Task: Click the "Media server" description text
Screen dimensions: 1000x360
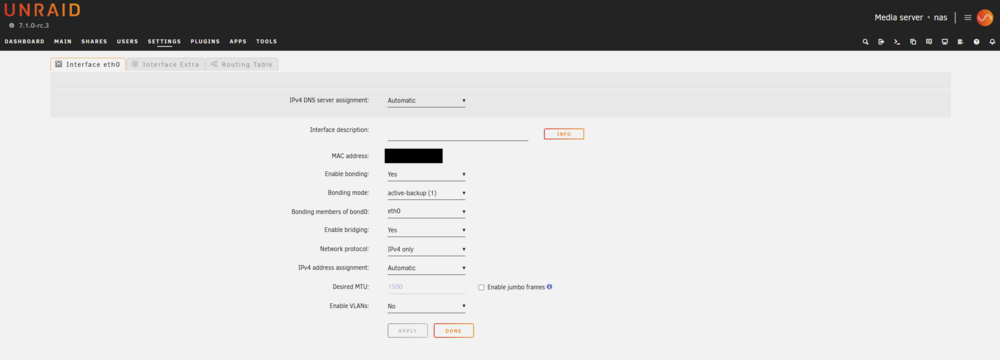Action: point(899,17)
